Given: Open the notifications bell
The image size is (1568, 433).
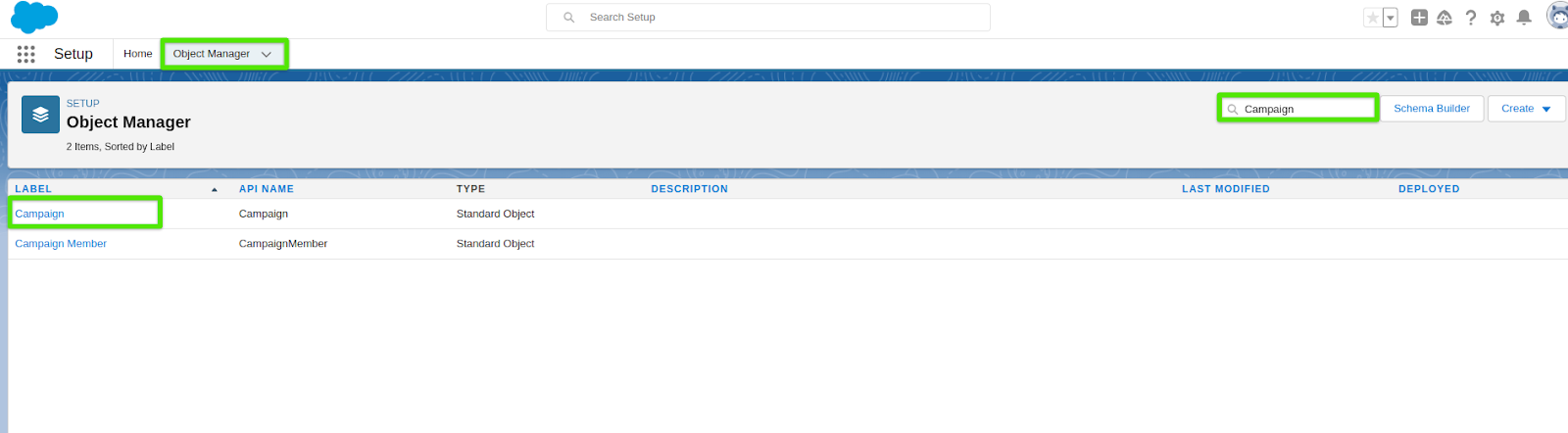Looking at the screenshot, I should coord(1524,18).
